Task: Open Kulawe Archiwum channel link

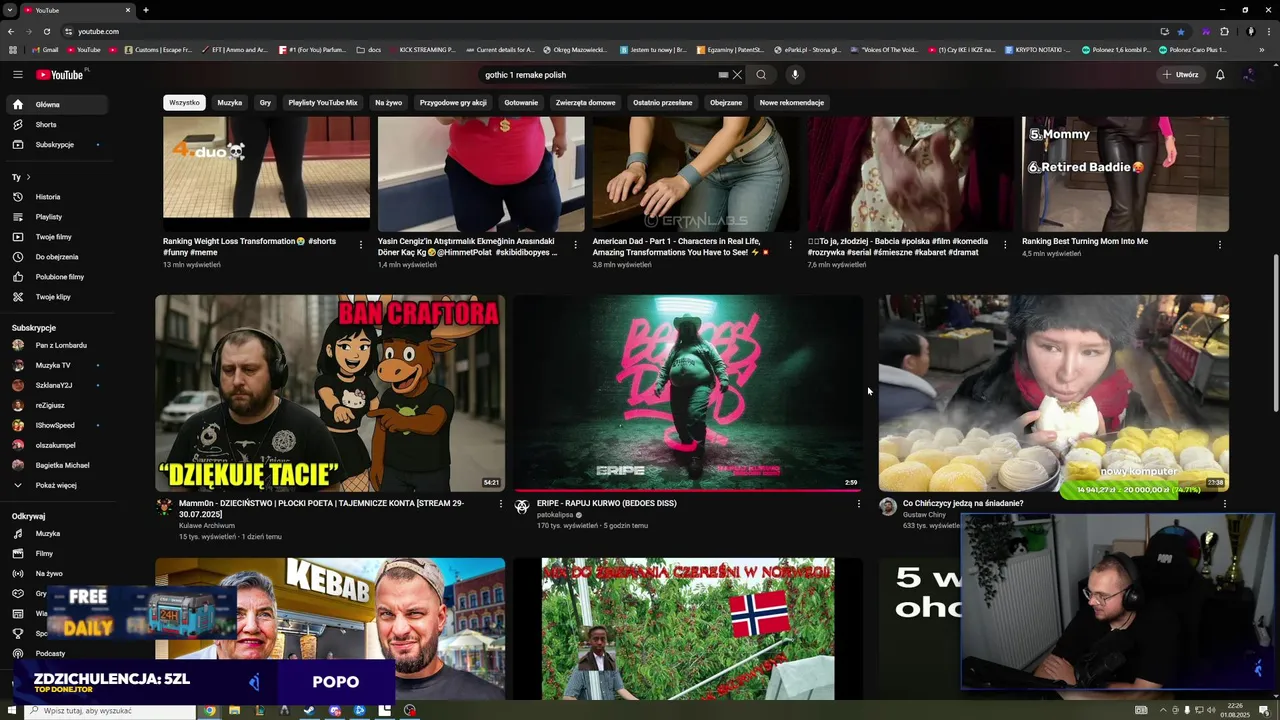Action: pyautogui.click(x=207, y=526)
